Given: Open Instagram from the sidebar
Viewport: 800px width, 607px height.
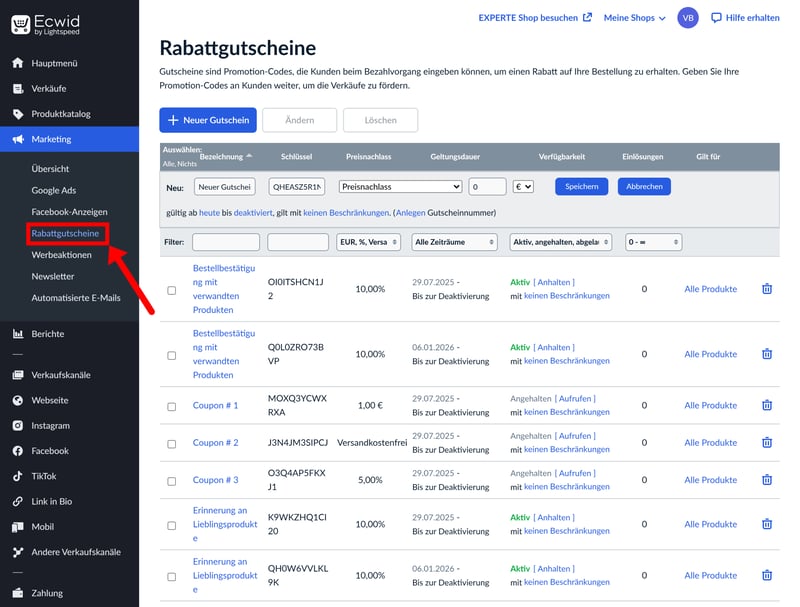Looking at the screenshot, I should coord(50,425).
